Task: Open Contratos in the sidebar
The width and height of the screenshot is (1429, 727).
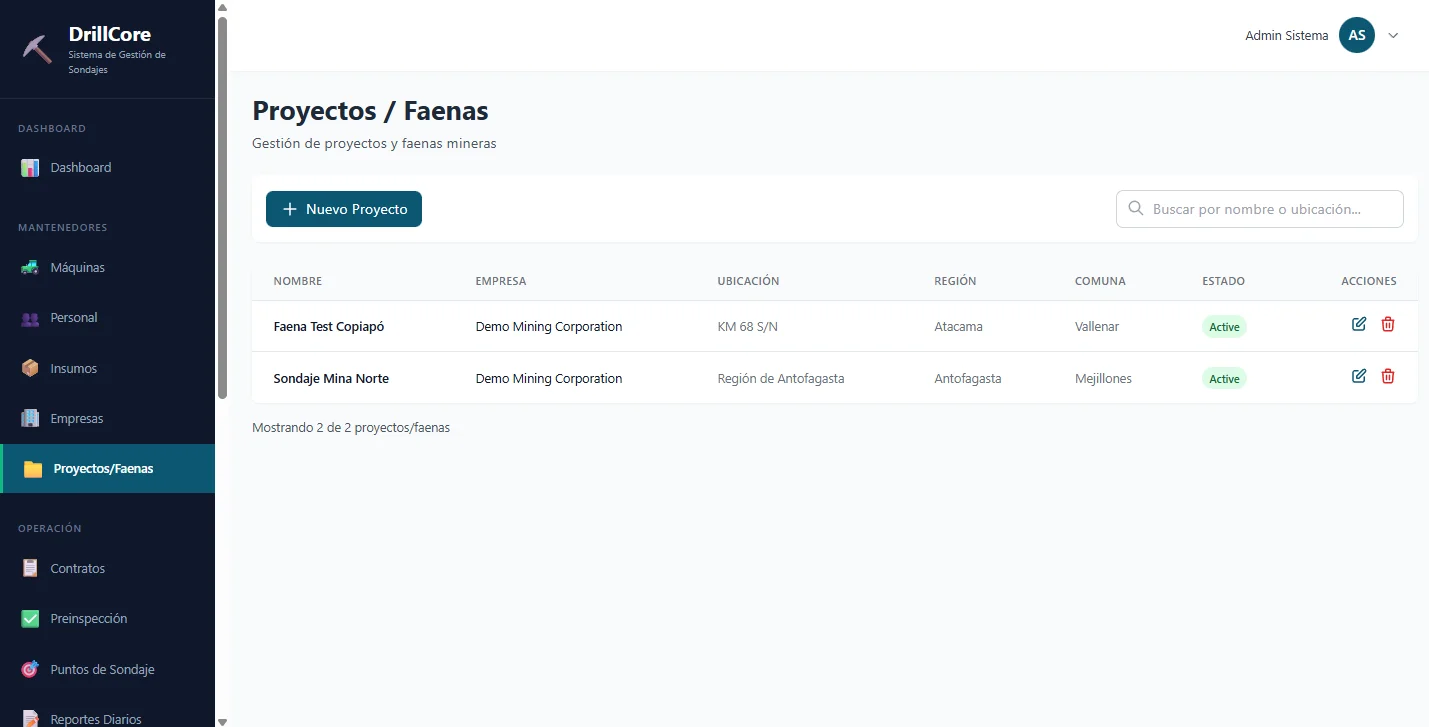Action: pos(77,568)
